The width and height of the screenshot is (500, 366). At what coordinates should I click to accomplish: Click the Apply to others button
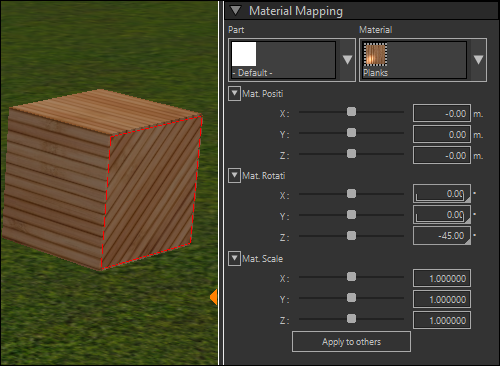pos(351,342)
